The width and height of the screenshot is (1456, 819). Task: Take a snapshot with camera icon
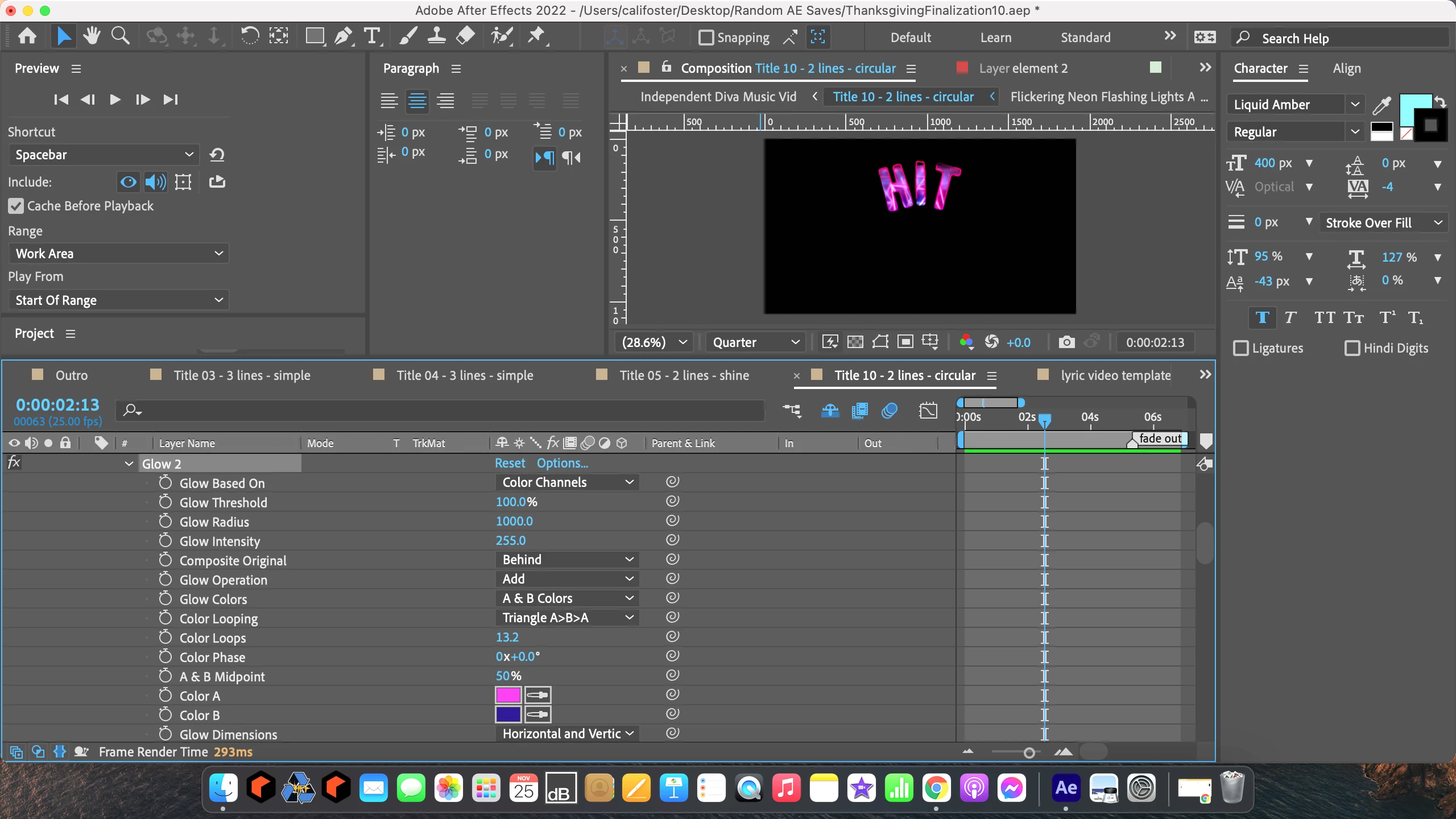(x=1066, y=342)
